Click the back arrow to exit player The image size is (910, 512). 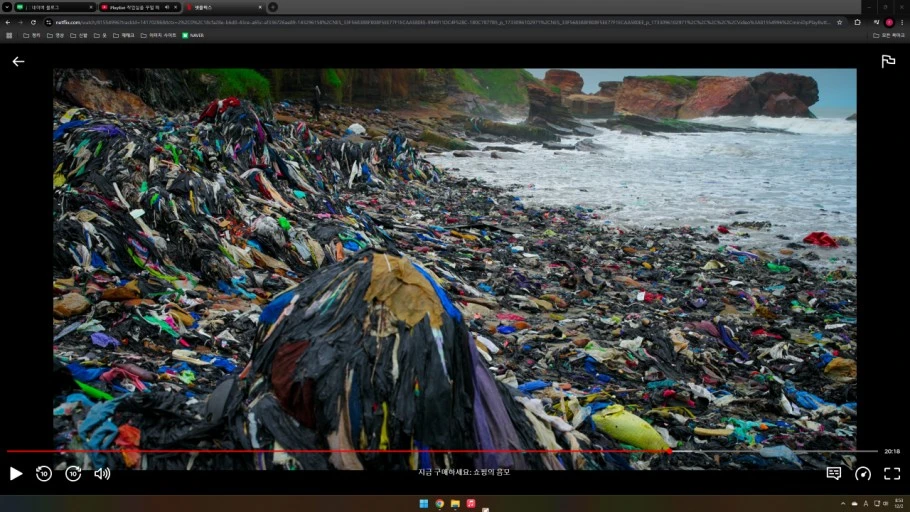pyautogui.click(x=18, y=62)
